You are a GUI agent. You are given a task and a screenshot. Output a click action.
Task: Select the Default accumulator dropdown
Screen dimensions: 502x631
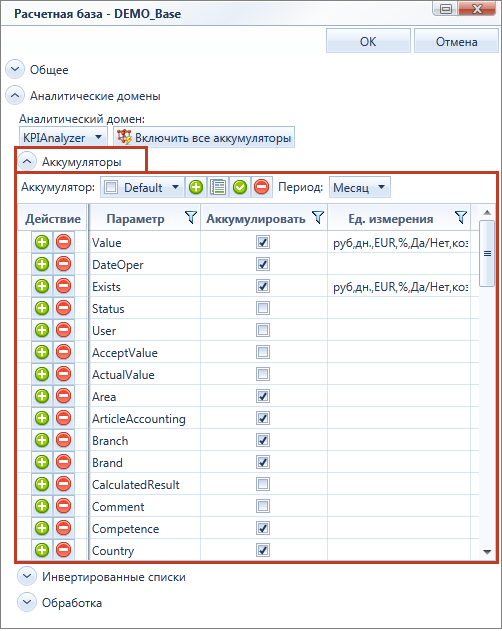pyautogui.click(x=143, y=188)
